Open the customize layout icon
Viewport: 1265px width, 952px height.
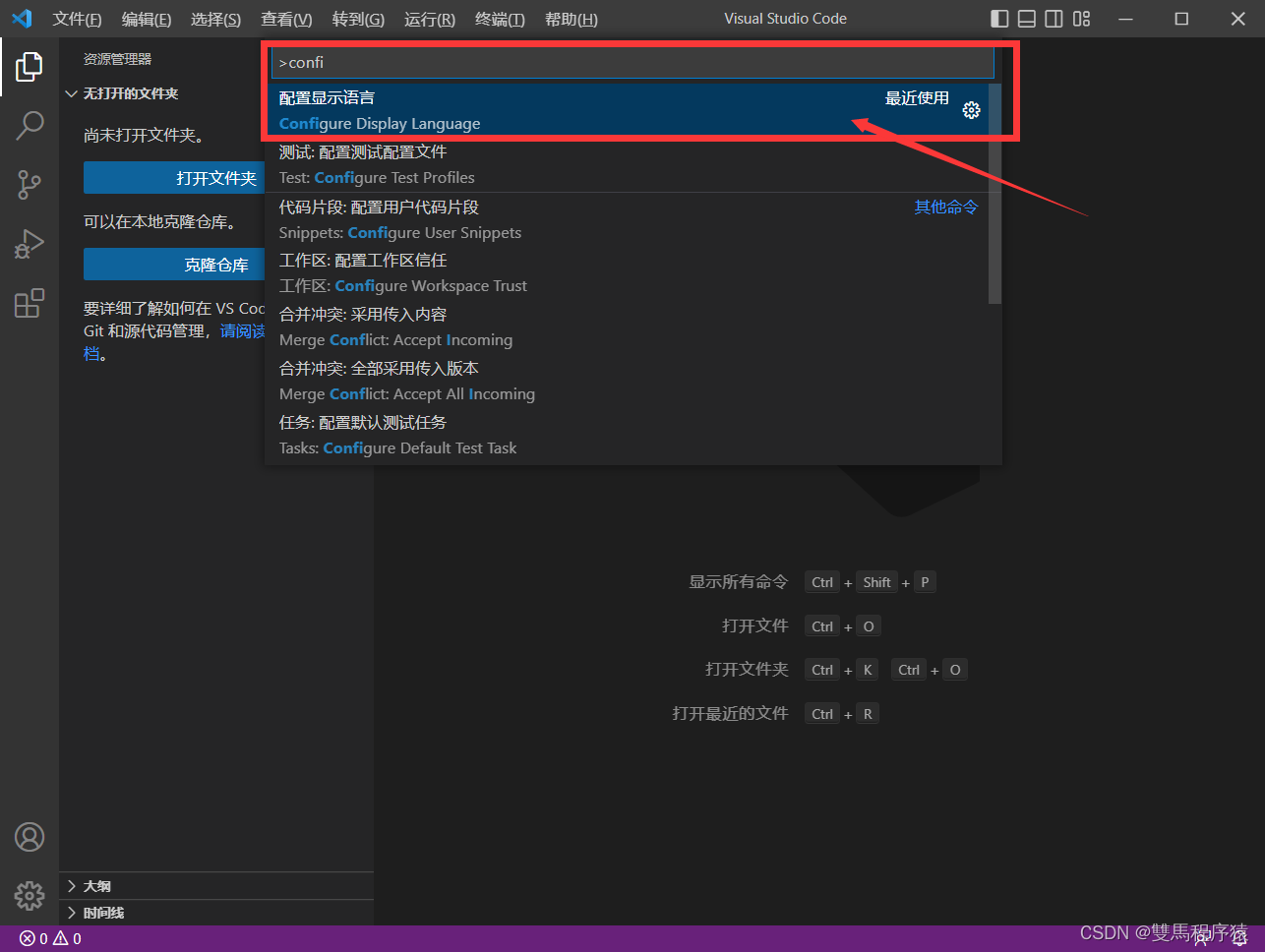[1082, 19]
